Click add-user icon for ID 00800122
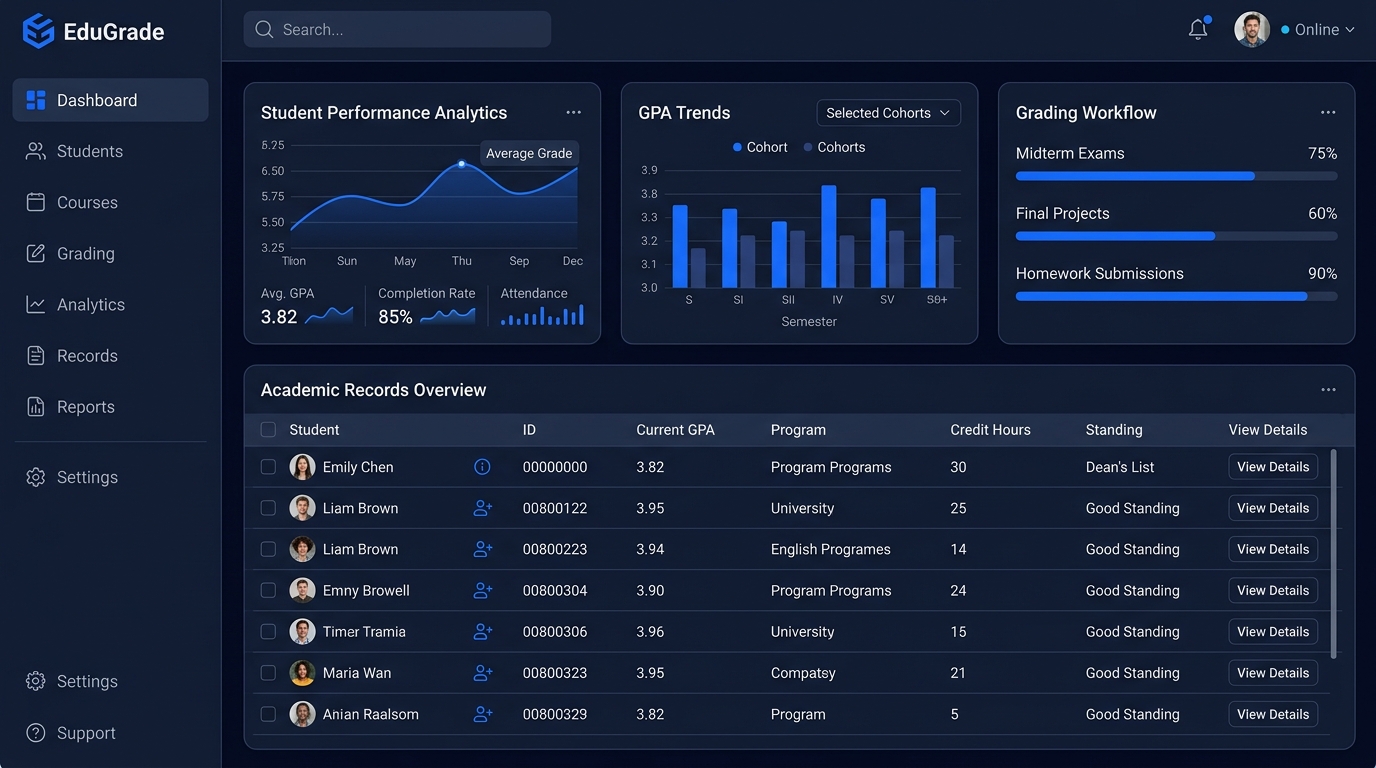 pyautogui.click(x=483, y=508)
